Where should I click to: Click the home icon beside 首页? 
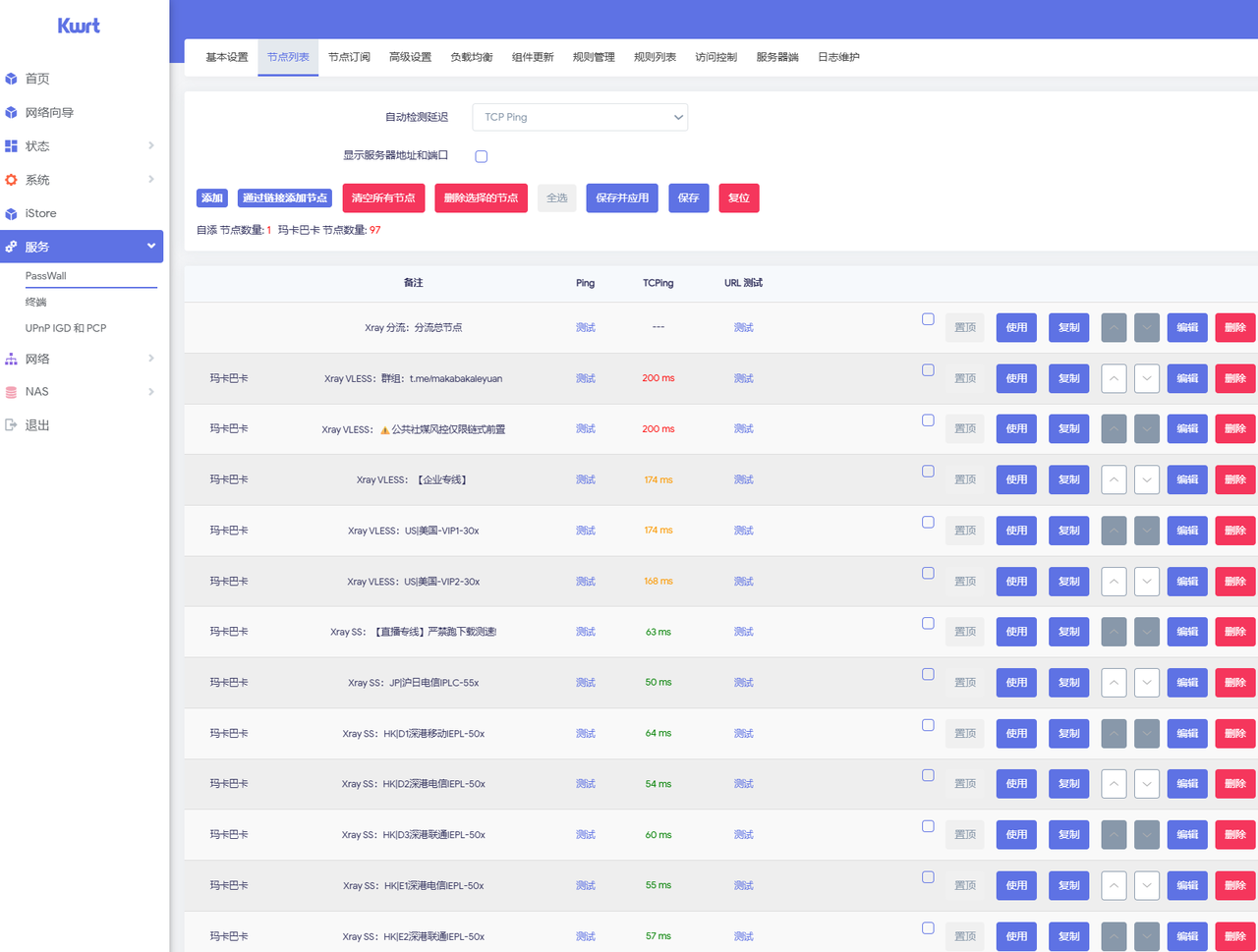tap(12, 79)
